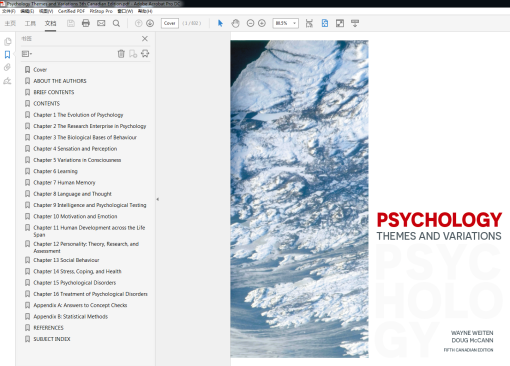Open the 窗口(W) menu
The height and width of the screenshot is (366, 510).
click(125, 11)
